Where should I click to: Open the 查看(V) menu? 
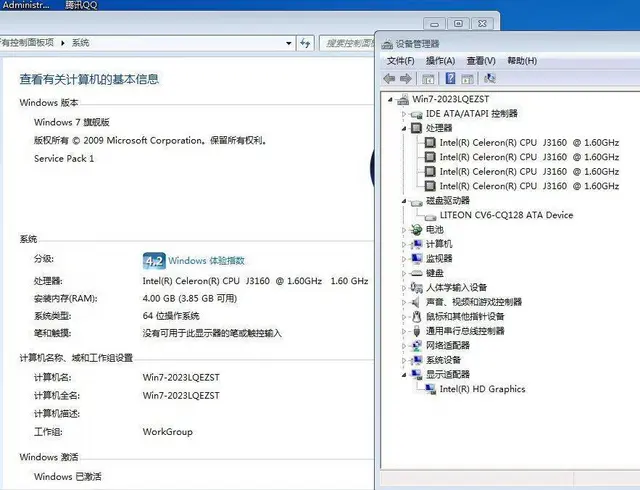point(481,61)
